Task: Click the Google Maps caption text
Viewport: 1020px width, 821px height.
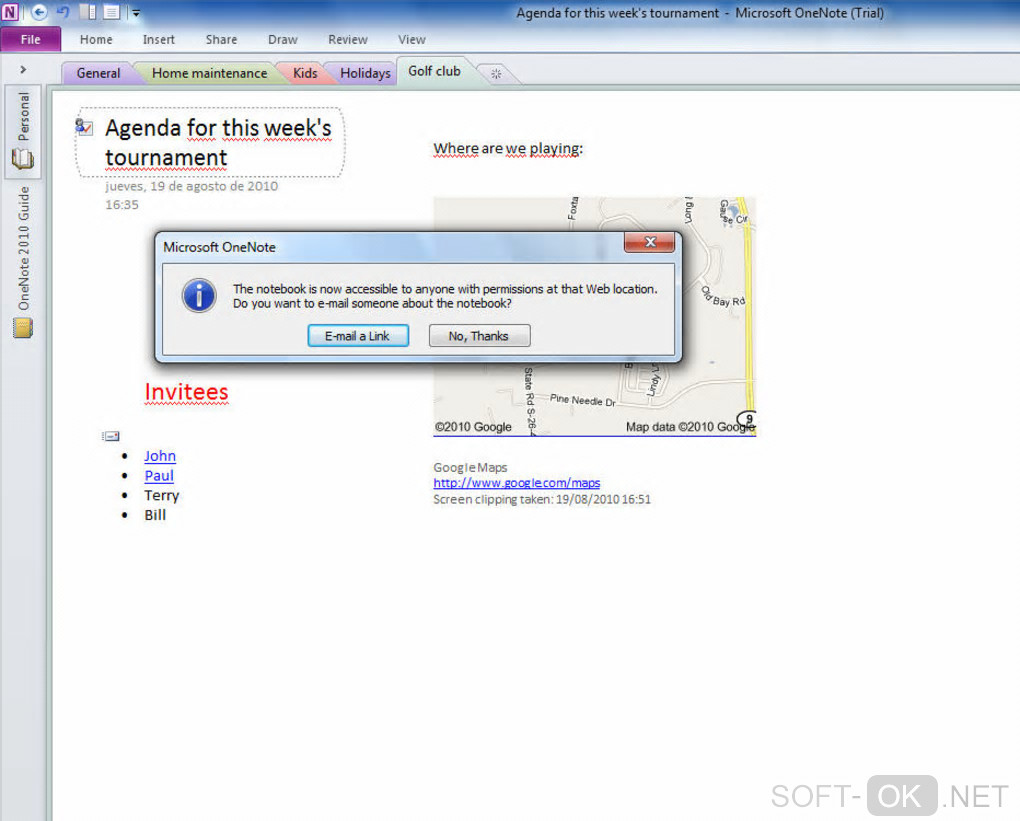Action: pyautogui.click(x=470, y=467)
